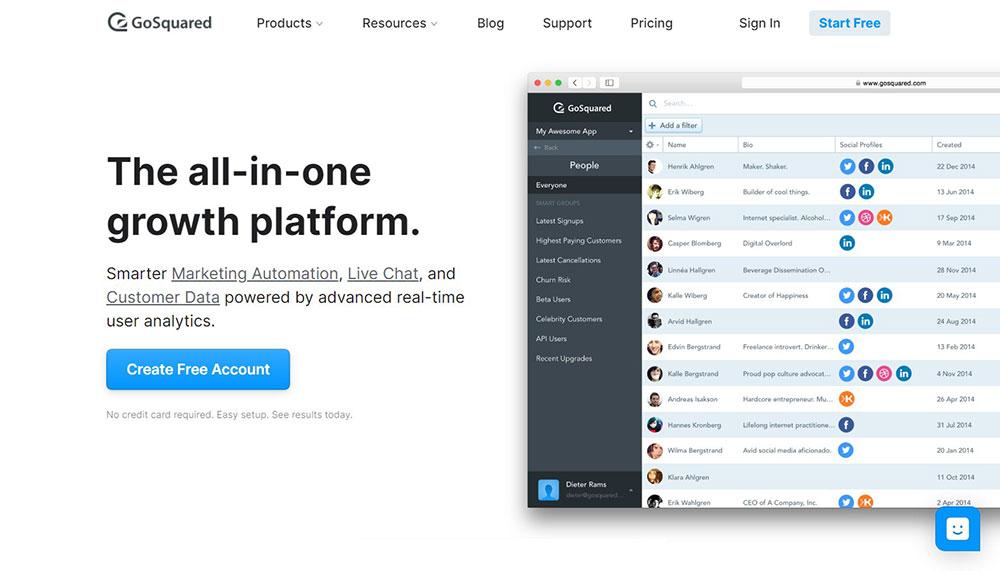The image size is (1000, 571).
Task: Open Erik Wiberg's Facebook profile icon
Action: click(x=847, y=191)
